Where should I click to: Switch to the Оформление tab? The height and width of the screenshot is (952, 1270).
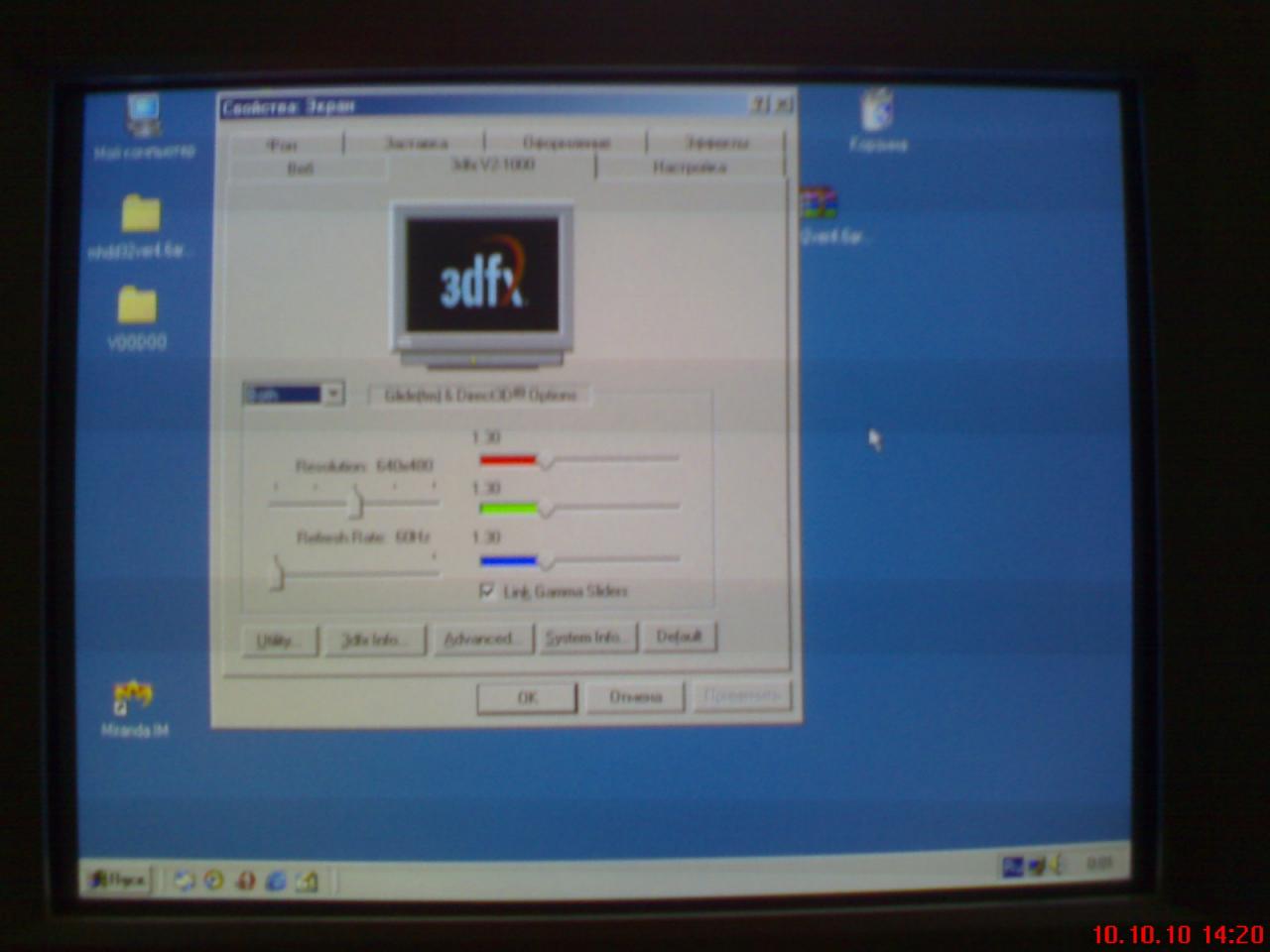tap(567, 144)
